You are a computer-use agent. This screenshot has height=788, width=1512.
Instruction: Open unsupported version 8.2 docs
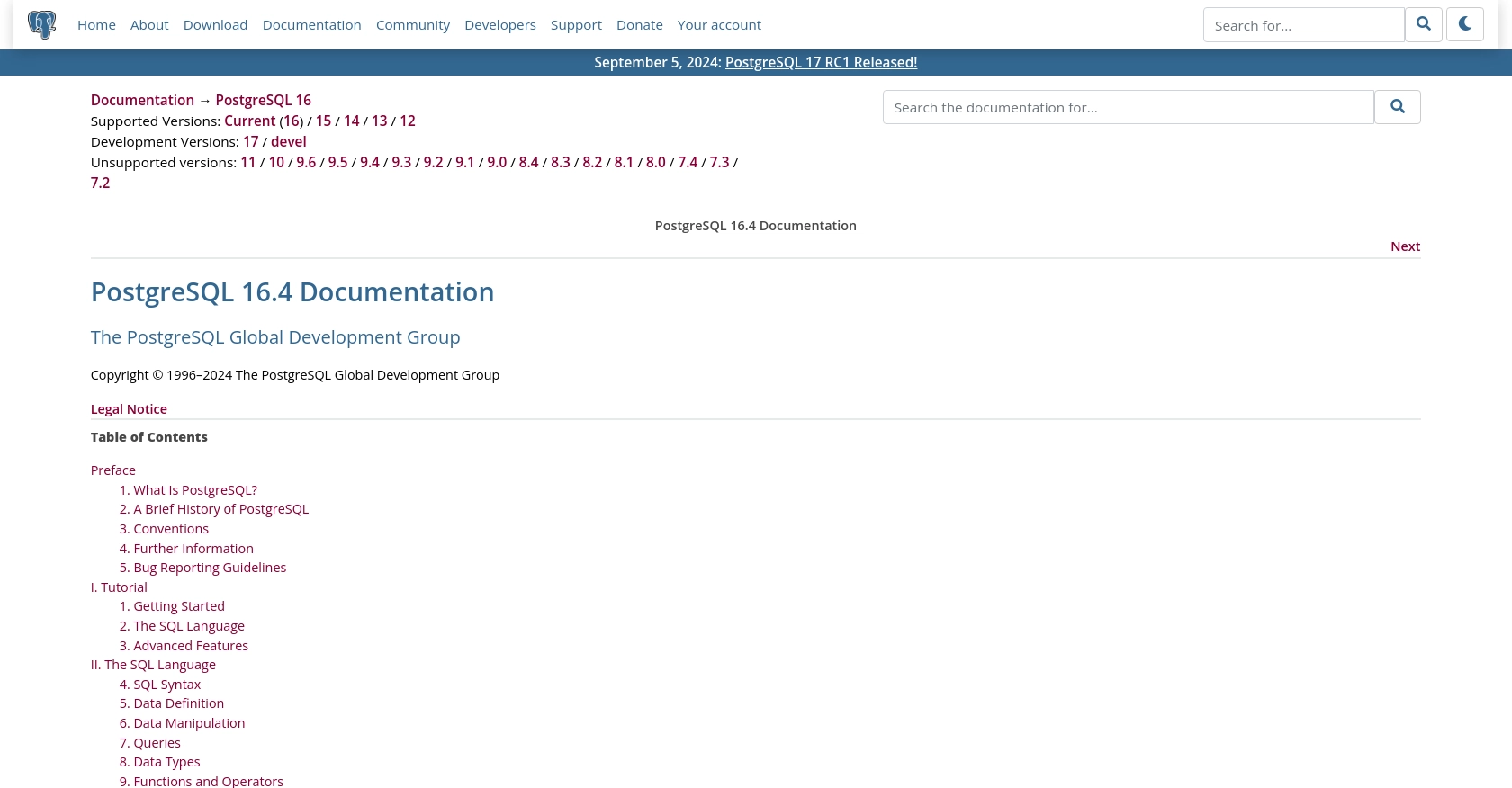click(592, 162)
